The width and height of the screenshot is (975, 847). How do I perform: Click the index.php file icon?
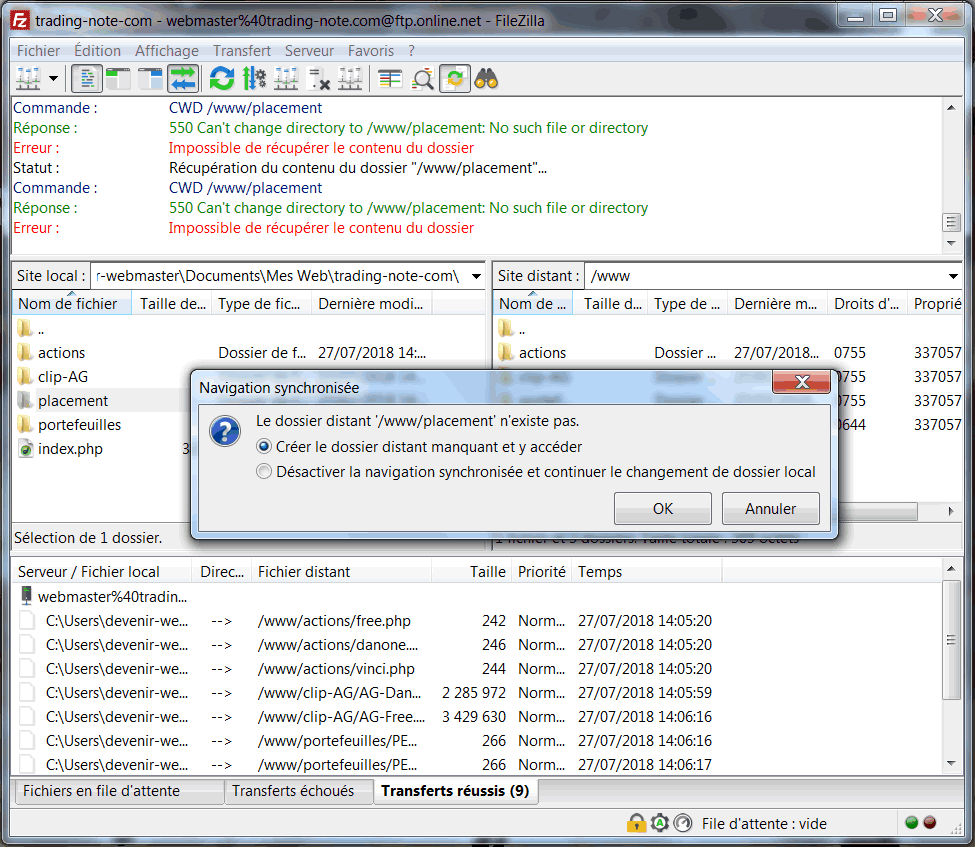(x=25, y=448)
